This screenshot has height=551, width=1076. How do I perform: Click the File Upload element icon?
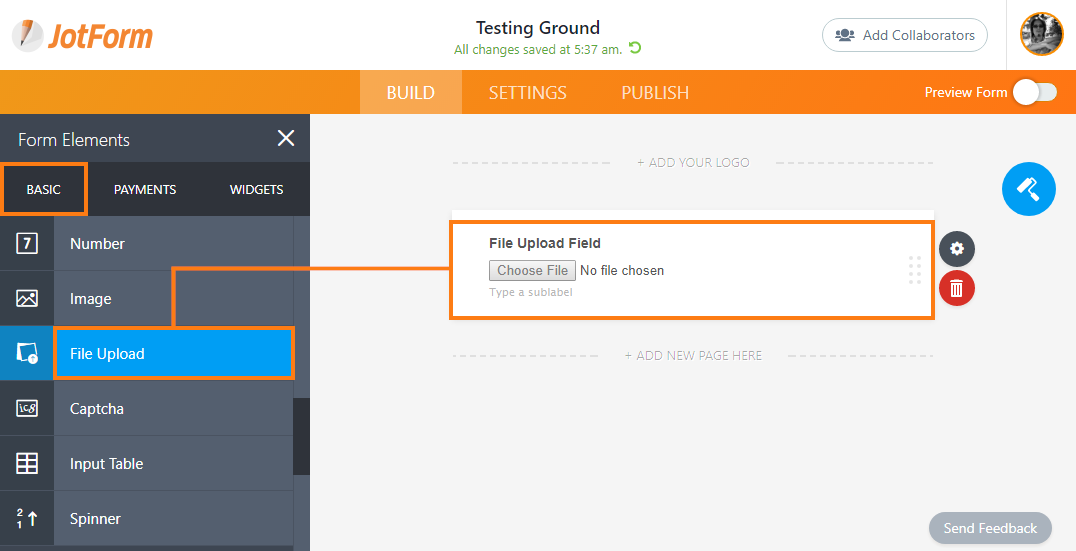coord(27,353)
